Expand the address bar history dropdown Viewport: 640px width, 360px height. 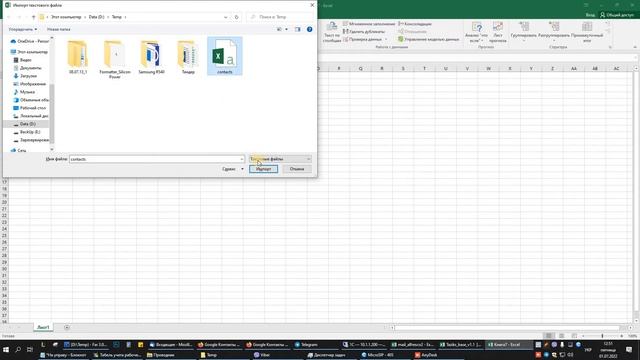[226, 17]
